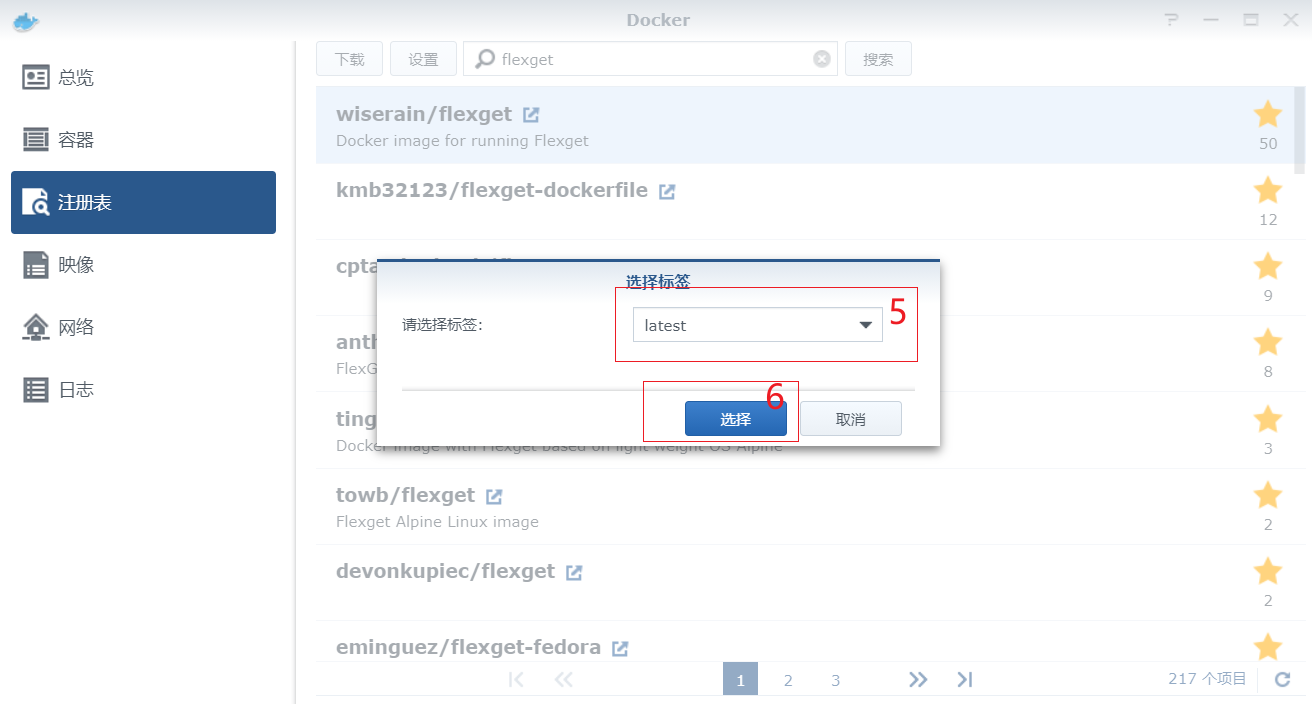Toggle the star on towb/flexget
1312x704 pixels.
[x=1267, y=495]
